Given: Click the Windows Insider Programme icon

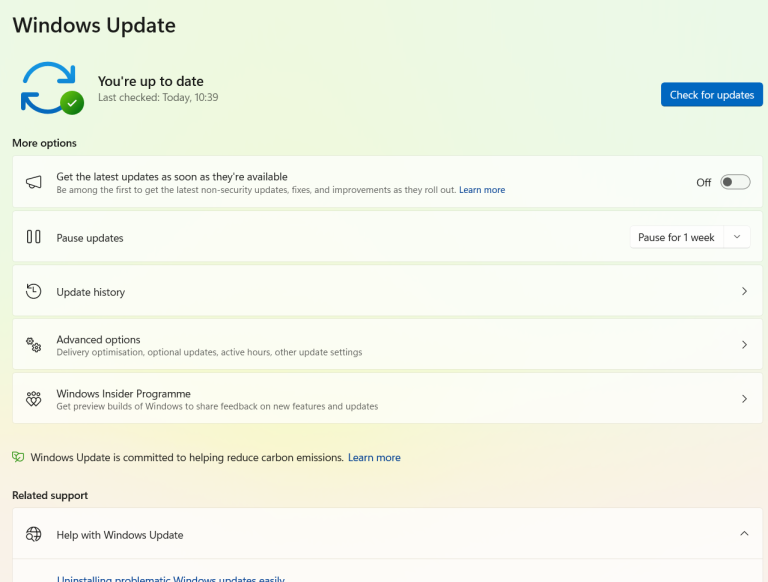Looking at the screenshot, I should [x=34, y=399].
